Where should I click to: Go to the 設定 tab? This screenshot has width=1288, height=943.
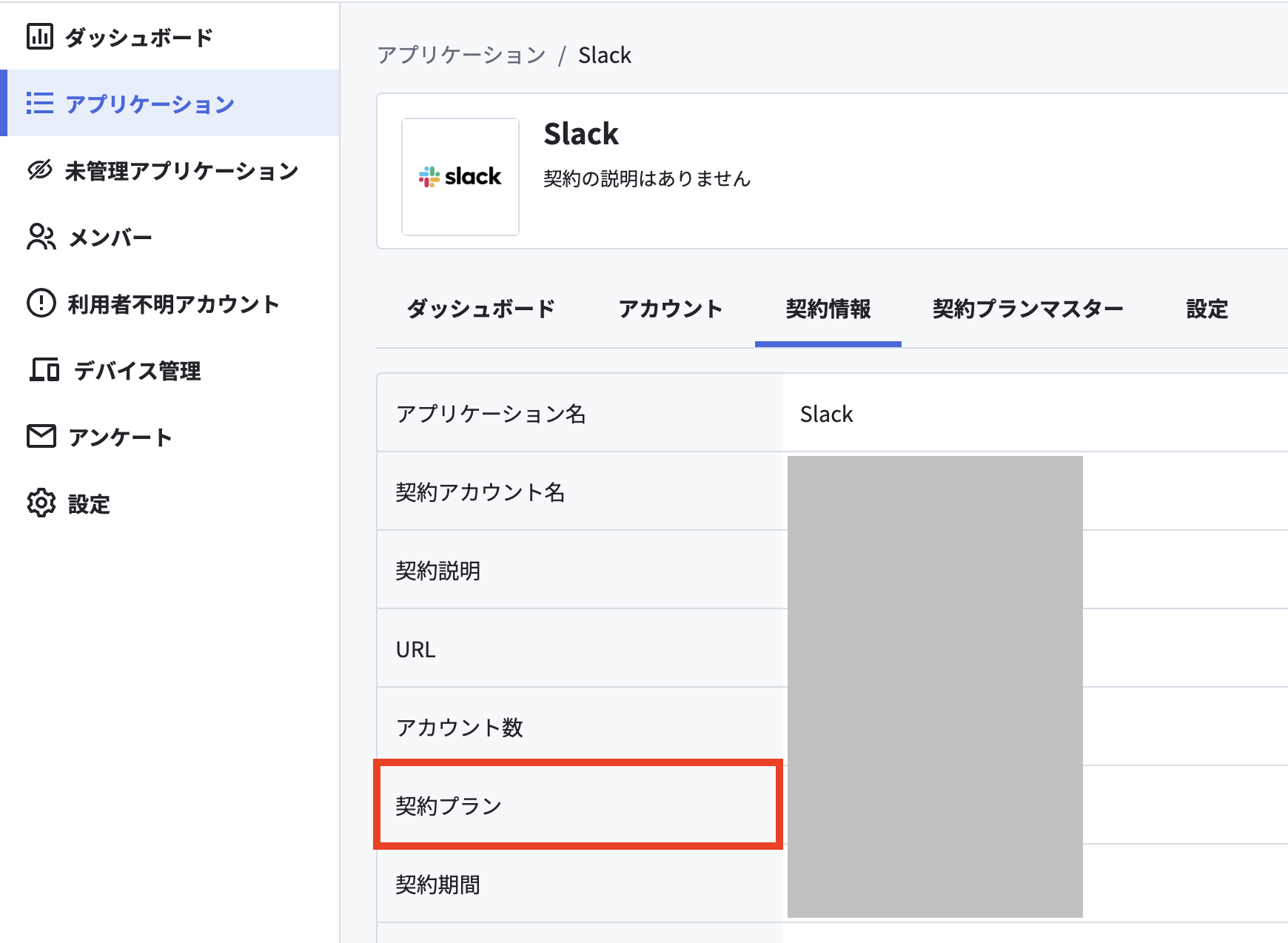1207,309
